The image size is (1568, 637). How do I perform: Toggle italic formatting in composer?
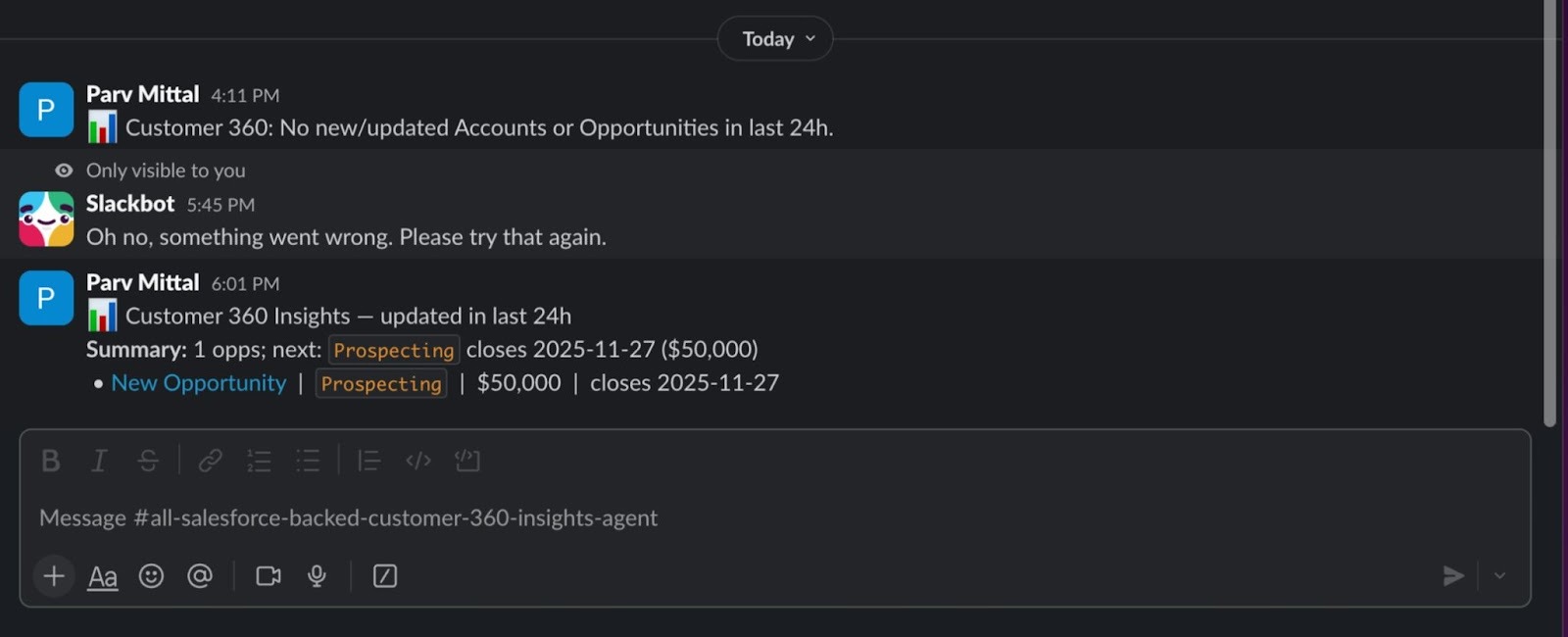coord(99,461)
